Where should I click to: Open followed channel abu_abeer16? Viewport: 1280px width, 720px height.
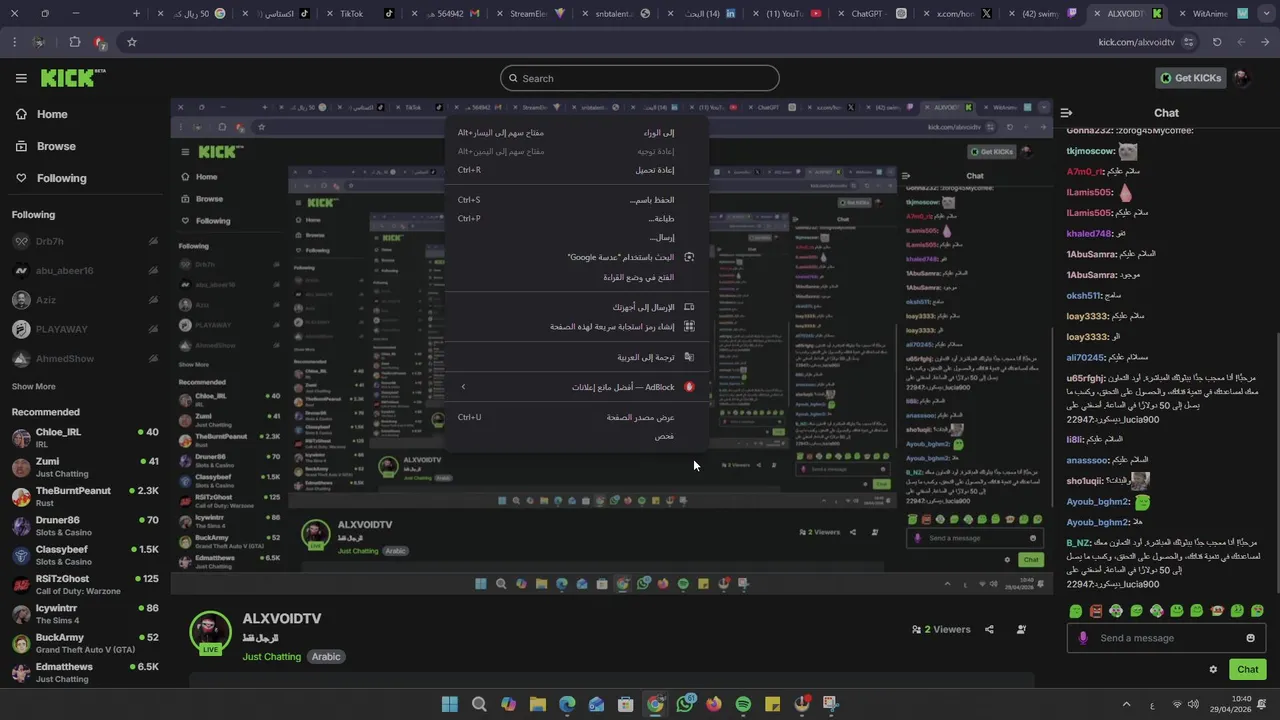click(85, 270)
